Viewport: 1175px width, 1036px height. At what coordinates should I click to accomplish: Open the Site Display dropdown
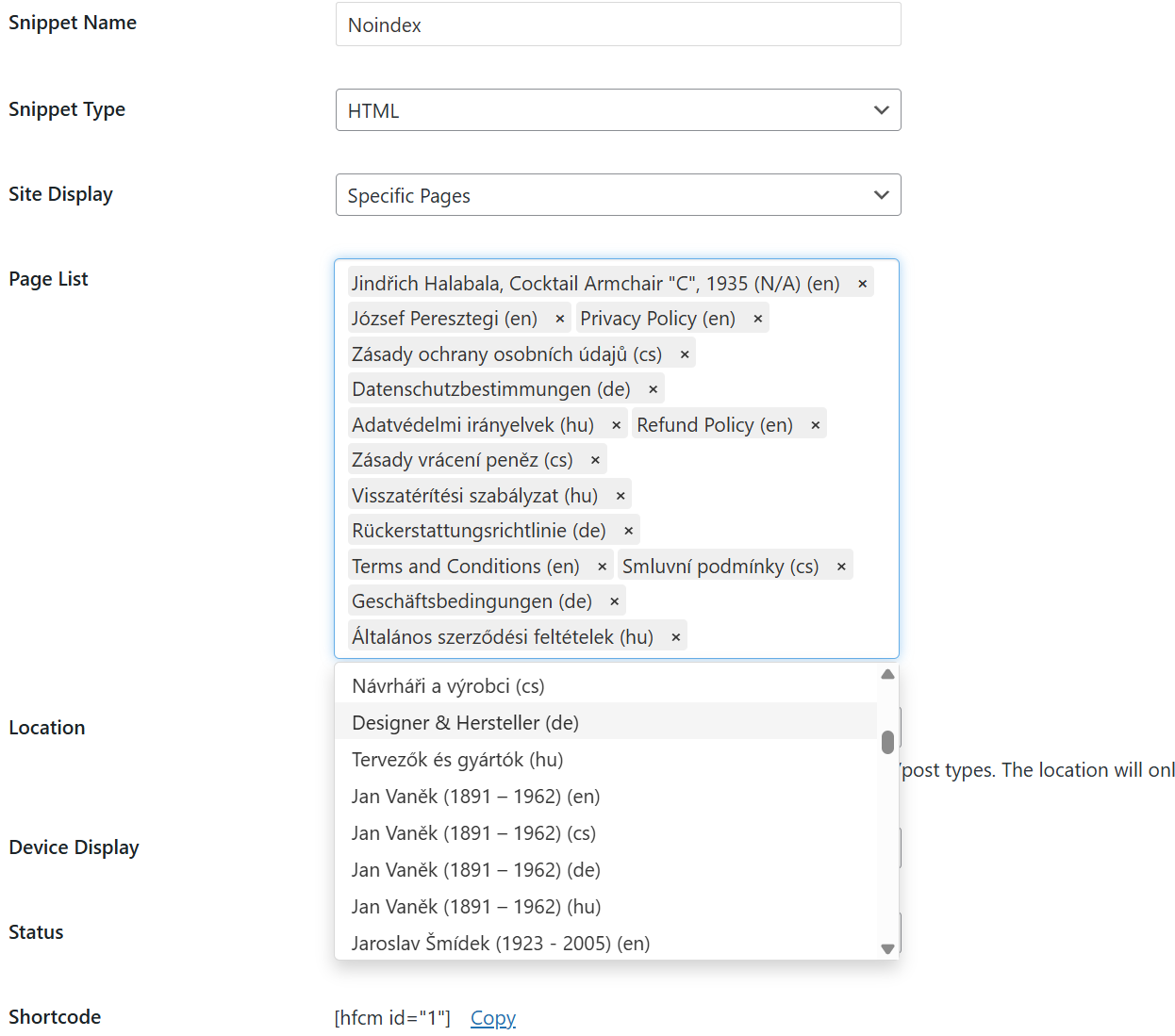(x=618, y=195)
